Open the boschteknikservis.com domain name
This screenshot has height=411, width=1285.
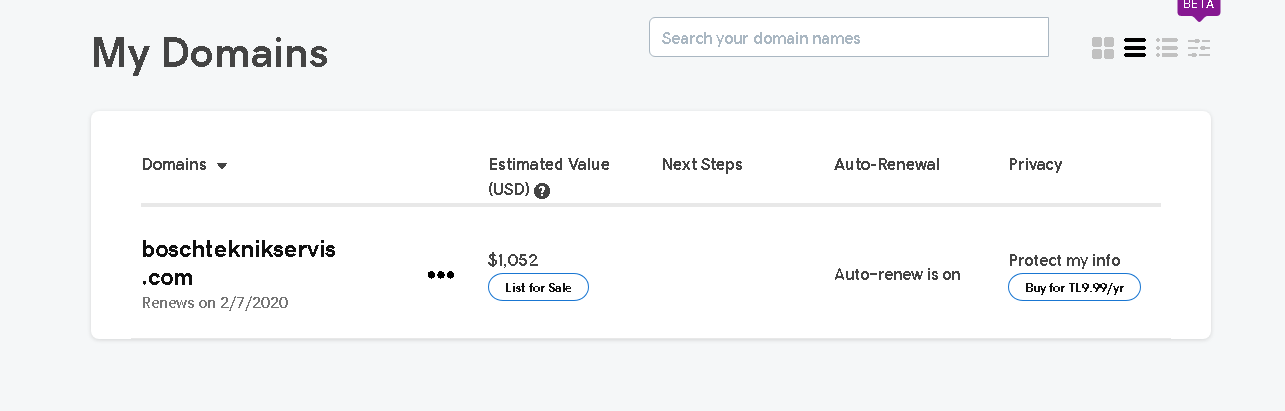[x=238, y=263]
